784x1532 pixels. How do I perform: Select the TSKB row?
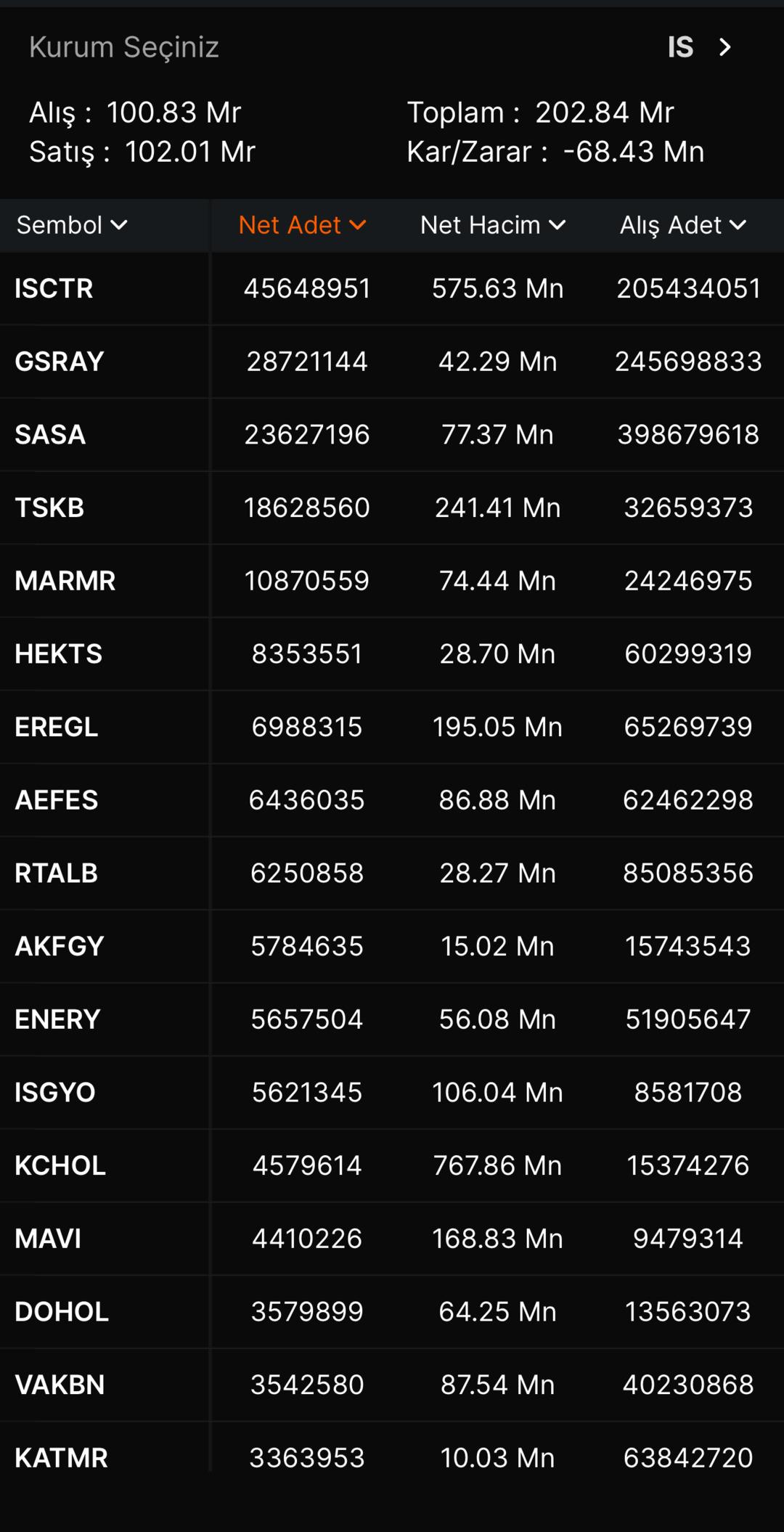[49, 508]
